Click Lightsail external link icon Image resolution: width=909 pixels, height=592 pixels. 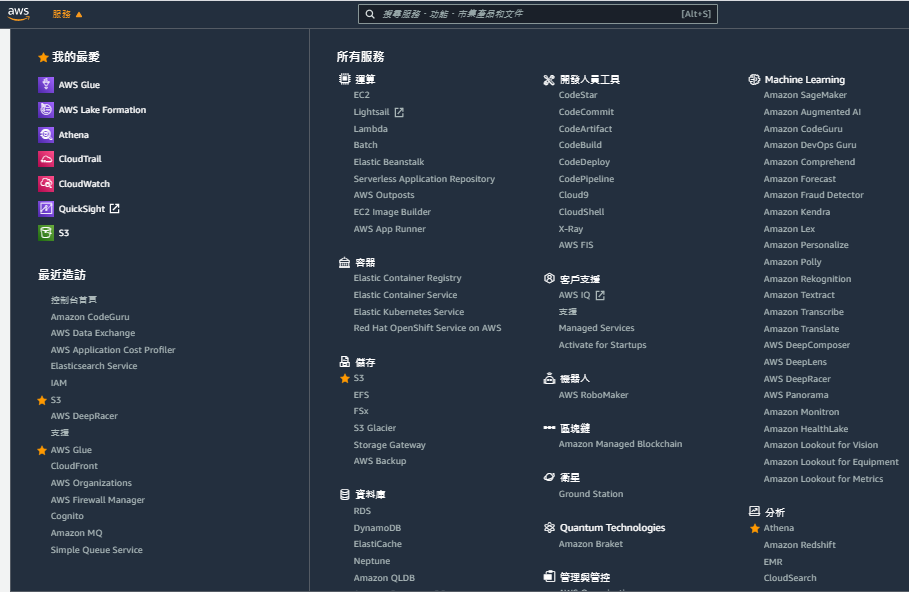(399, 112)
